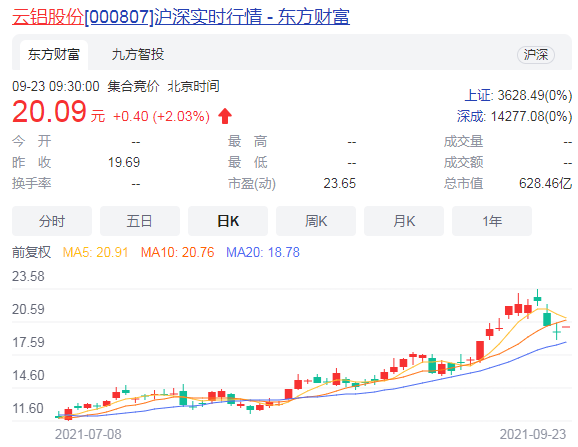Screen dimensions: 578x447
Task: Click the 深成 index quote
Action: [x=515, y=116]
